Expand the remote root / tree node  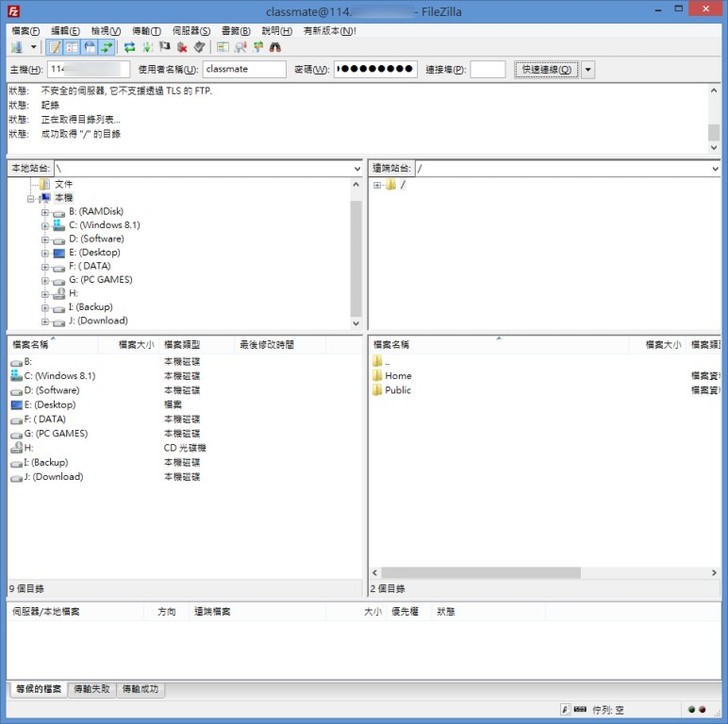[377, 185]
